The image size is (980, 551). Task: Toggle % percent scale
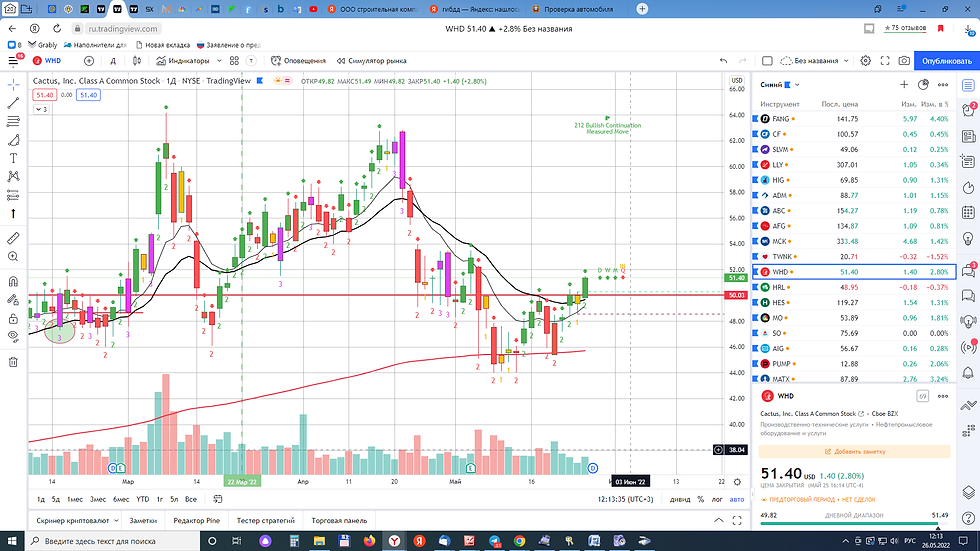pos(701,499)
